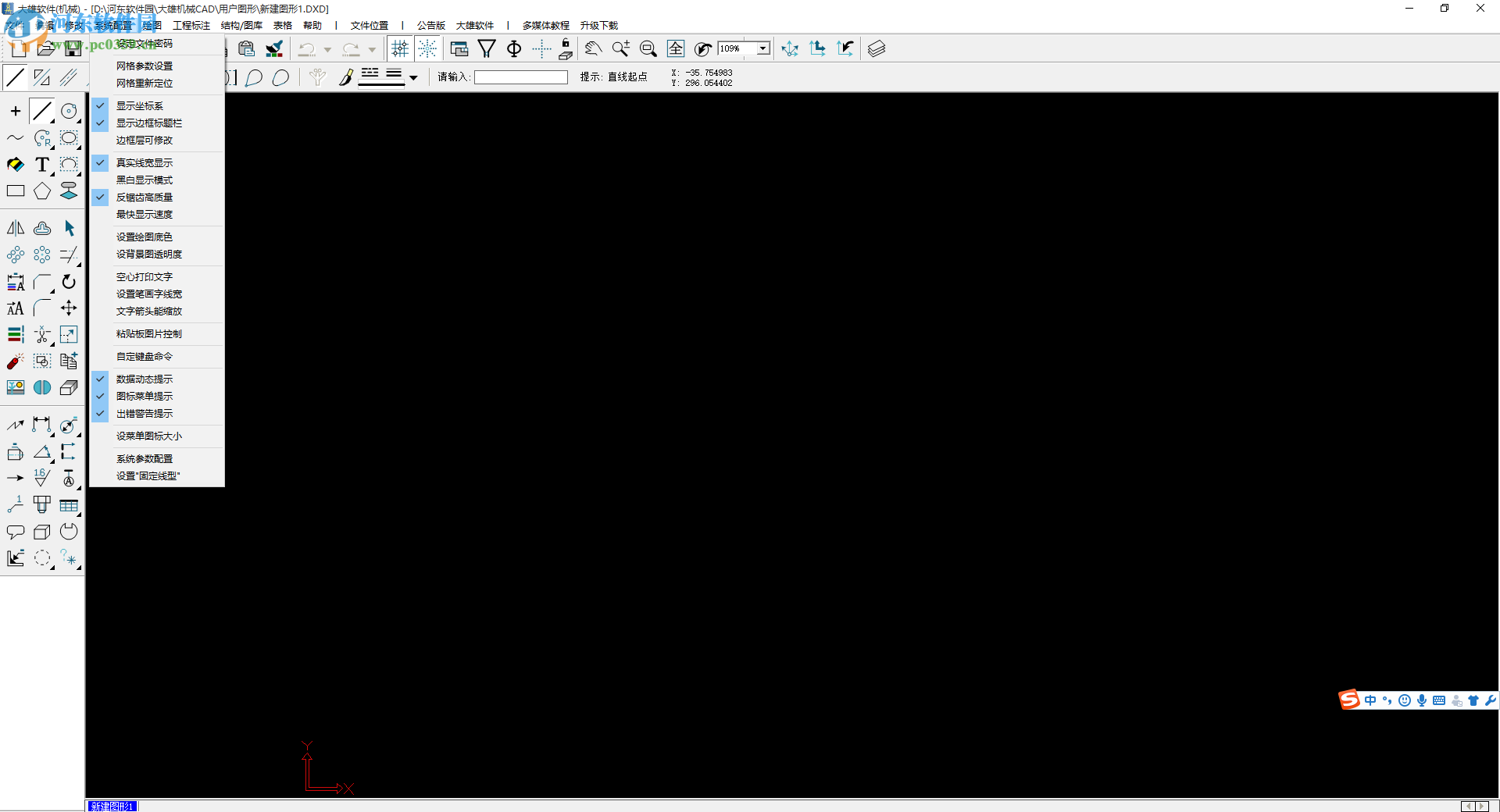Click the zoom all (全) icon

coord(676,49)
